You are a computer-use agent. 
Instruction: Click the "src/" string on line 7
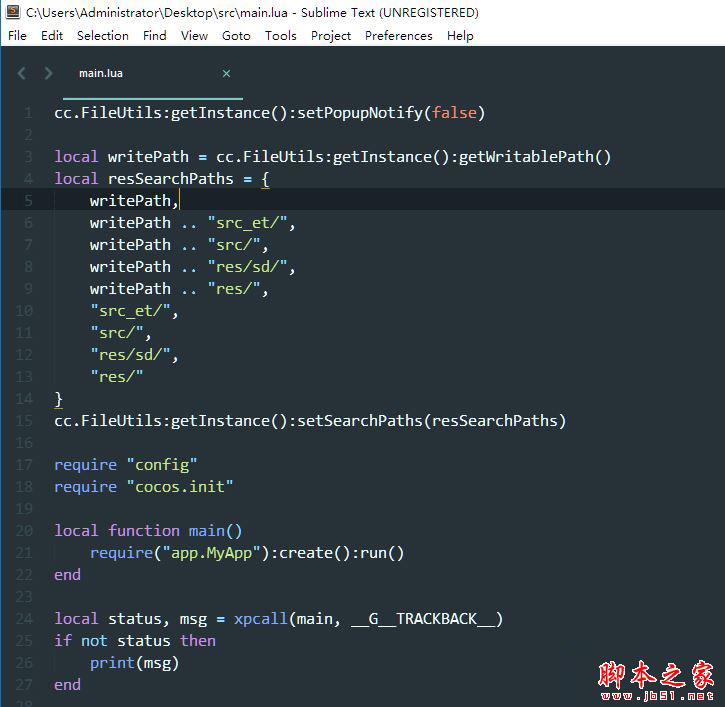[234, 245]
